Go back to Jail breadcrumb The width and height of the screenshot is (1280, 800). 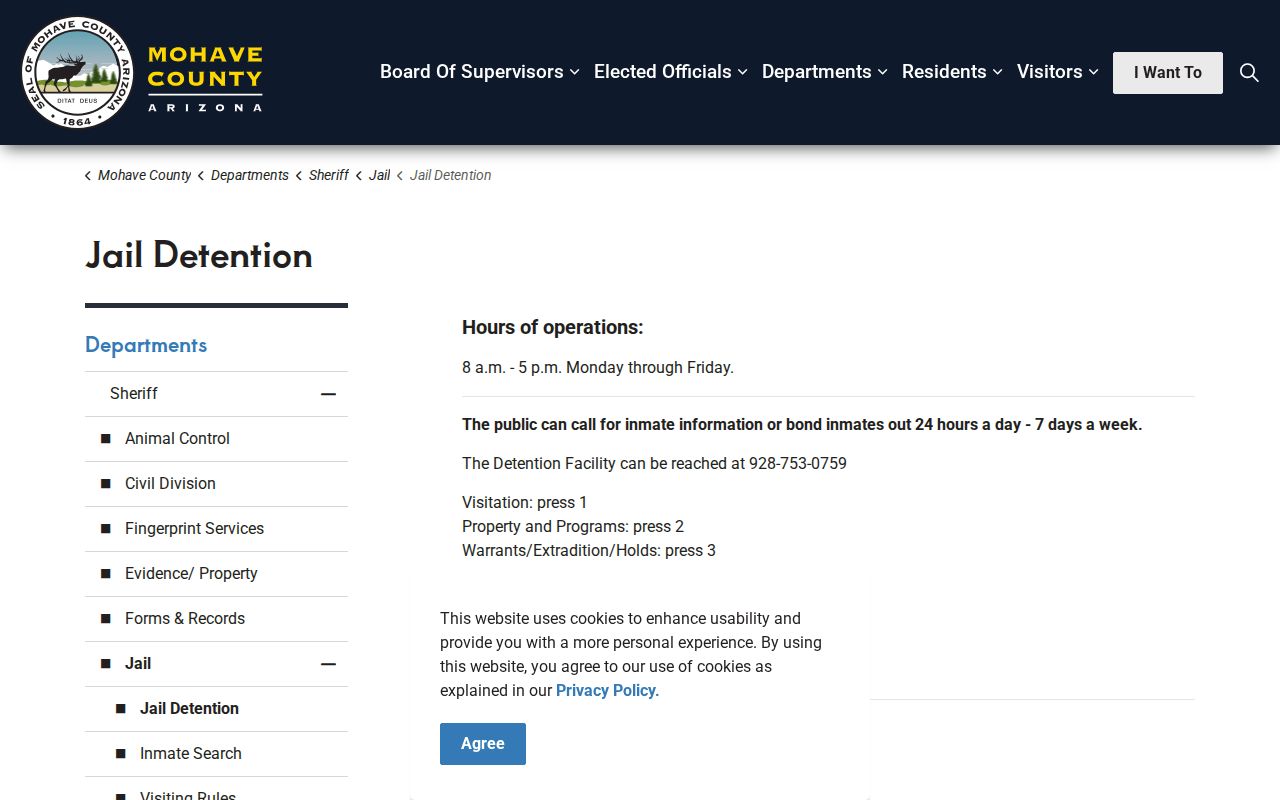click(x=380, y=175)
